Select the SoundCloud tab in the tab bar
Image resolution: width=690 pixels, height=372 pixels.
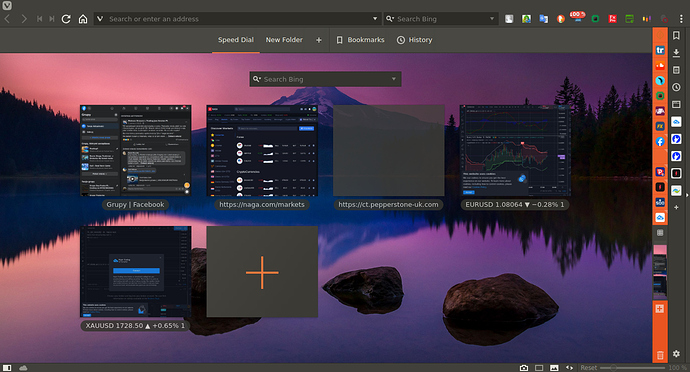click(x=660, y=66)
